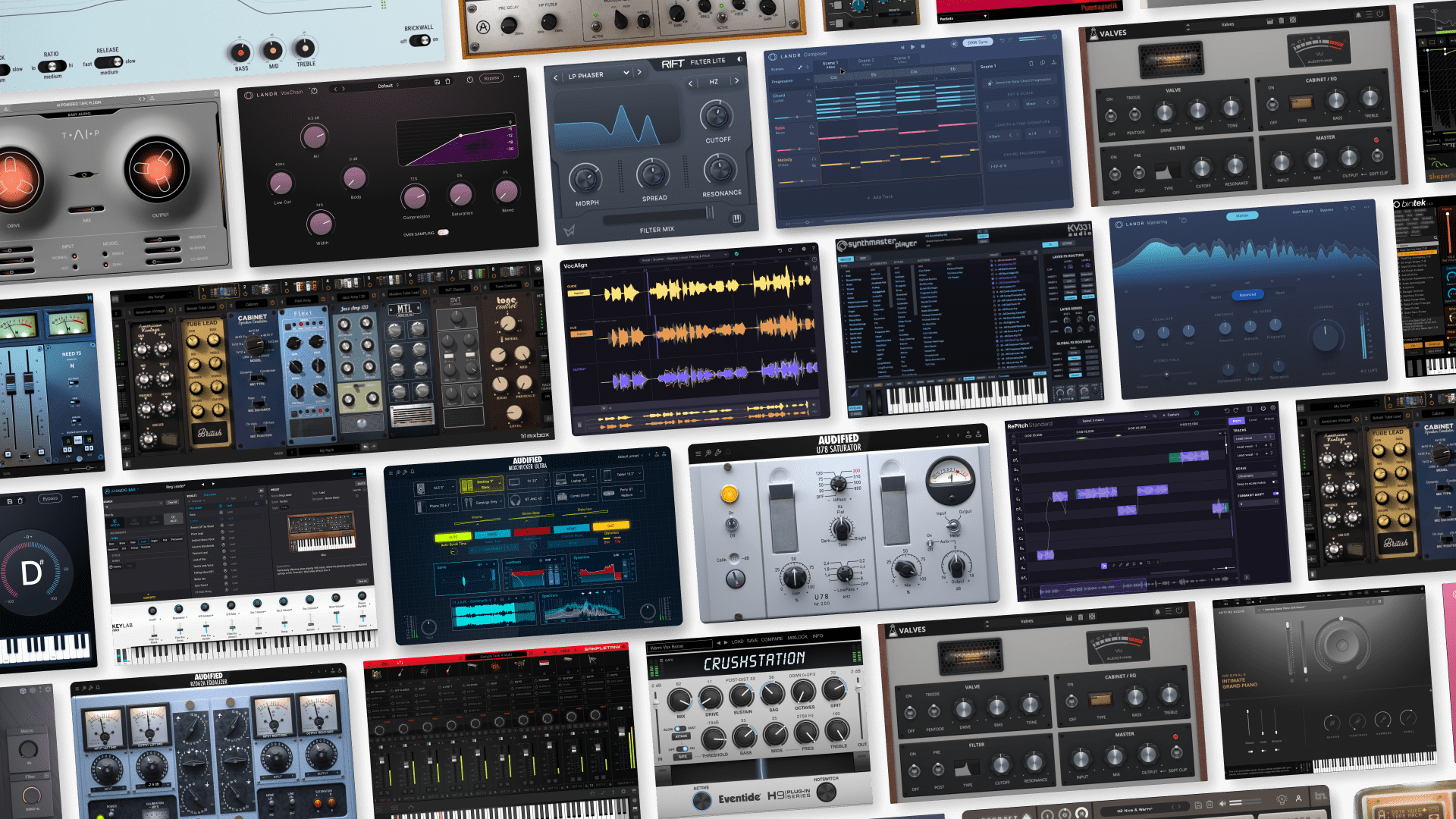Image resolution: width=1456 pixels, height=819 pixels.
Task: Solo the Chord track with its headphone icon
Action: pos(808,95)
